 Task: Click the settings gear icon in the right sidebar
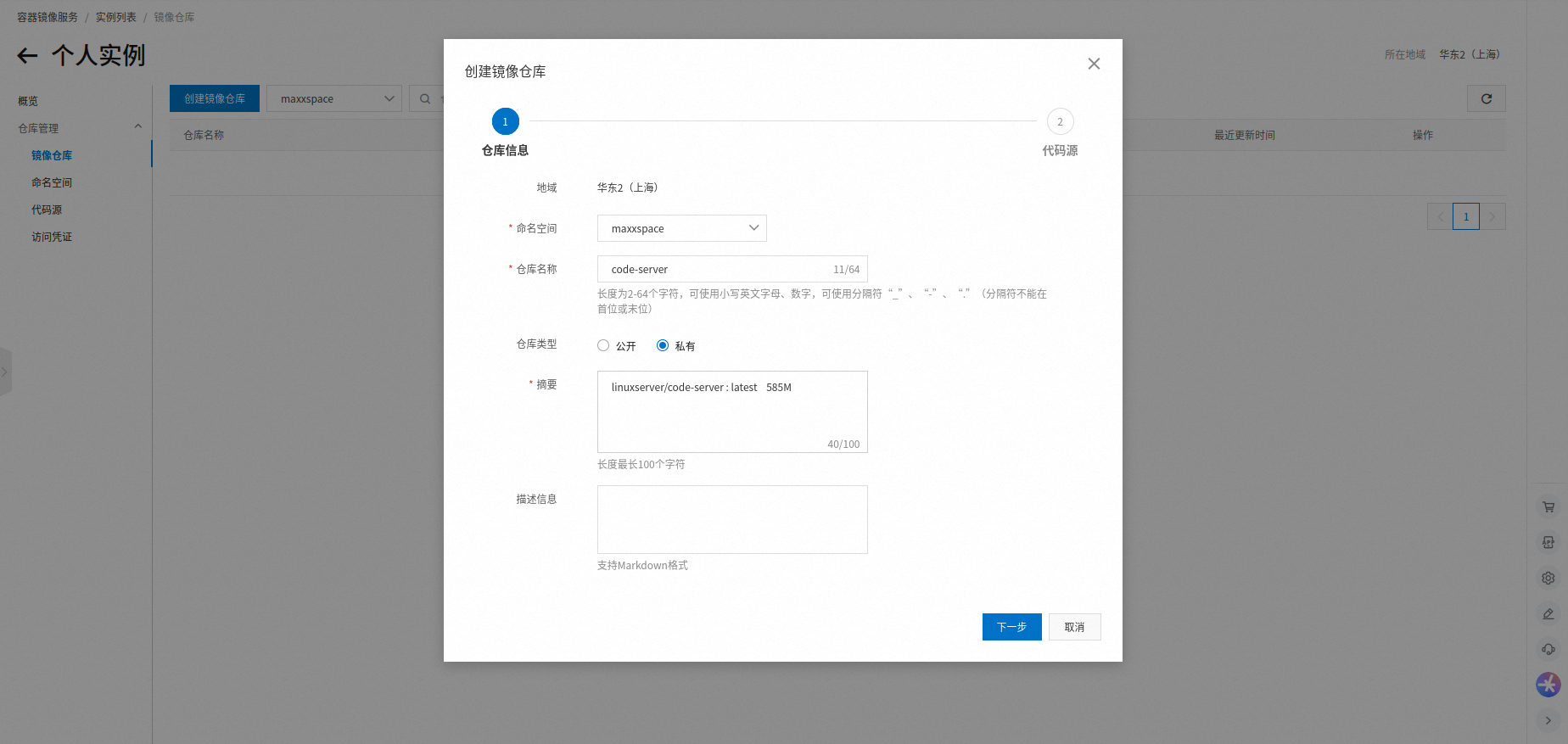[1548, 578]
